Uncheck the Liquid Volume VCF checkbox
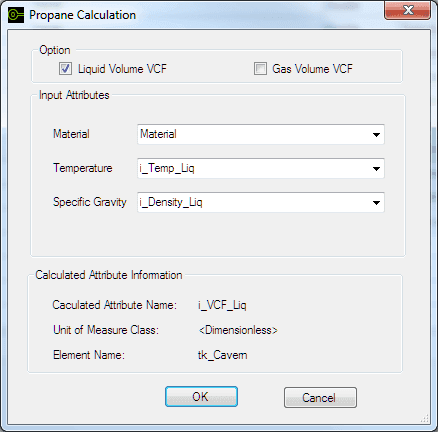438x432 pixels. click(65, 69)
